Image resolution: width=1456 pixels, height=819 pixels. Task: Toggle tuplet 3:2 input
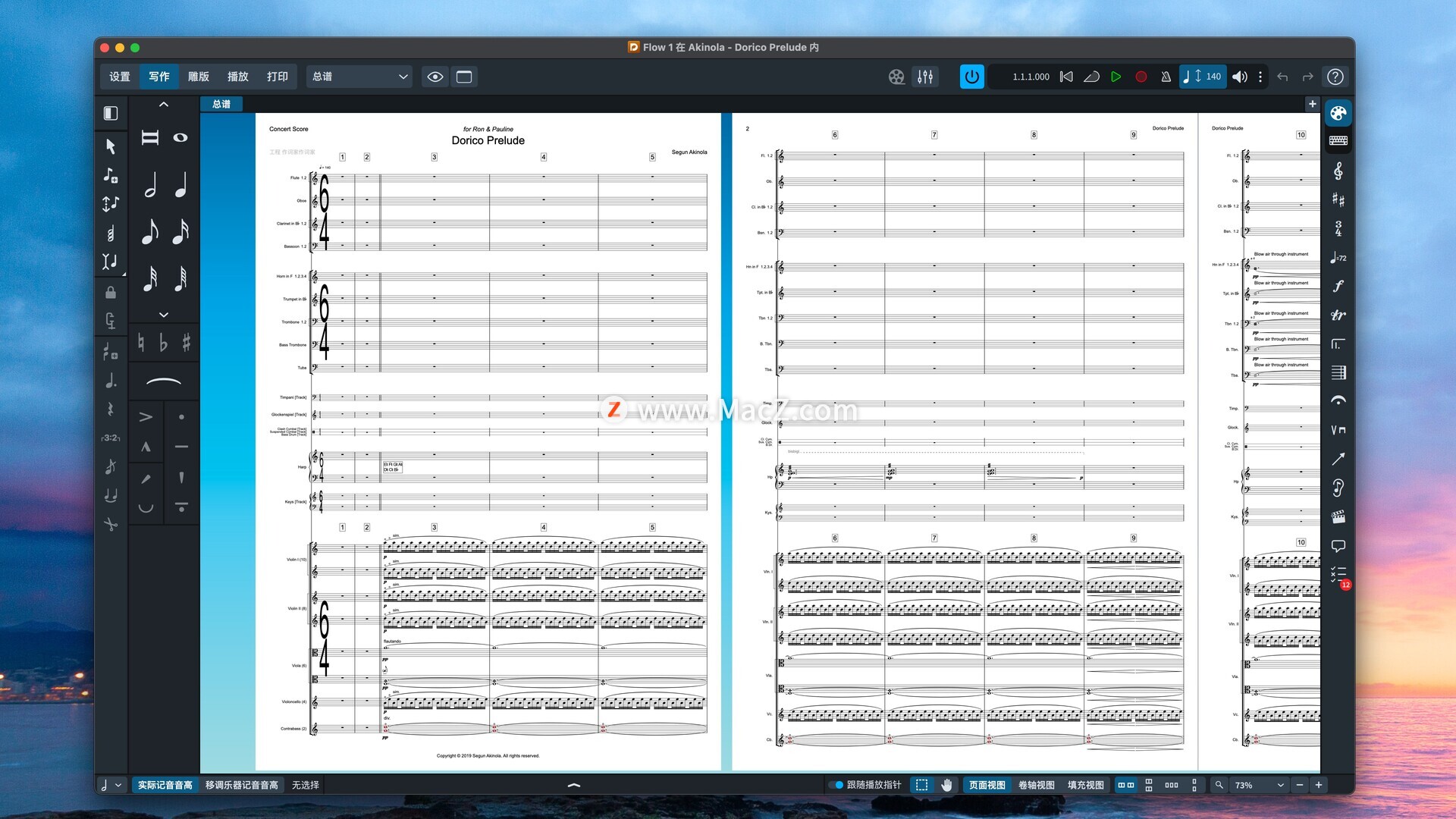pos(111,438)
